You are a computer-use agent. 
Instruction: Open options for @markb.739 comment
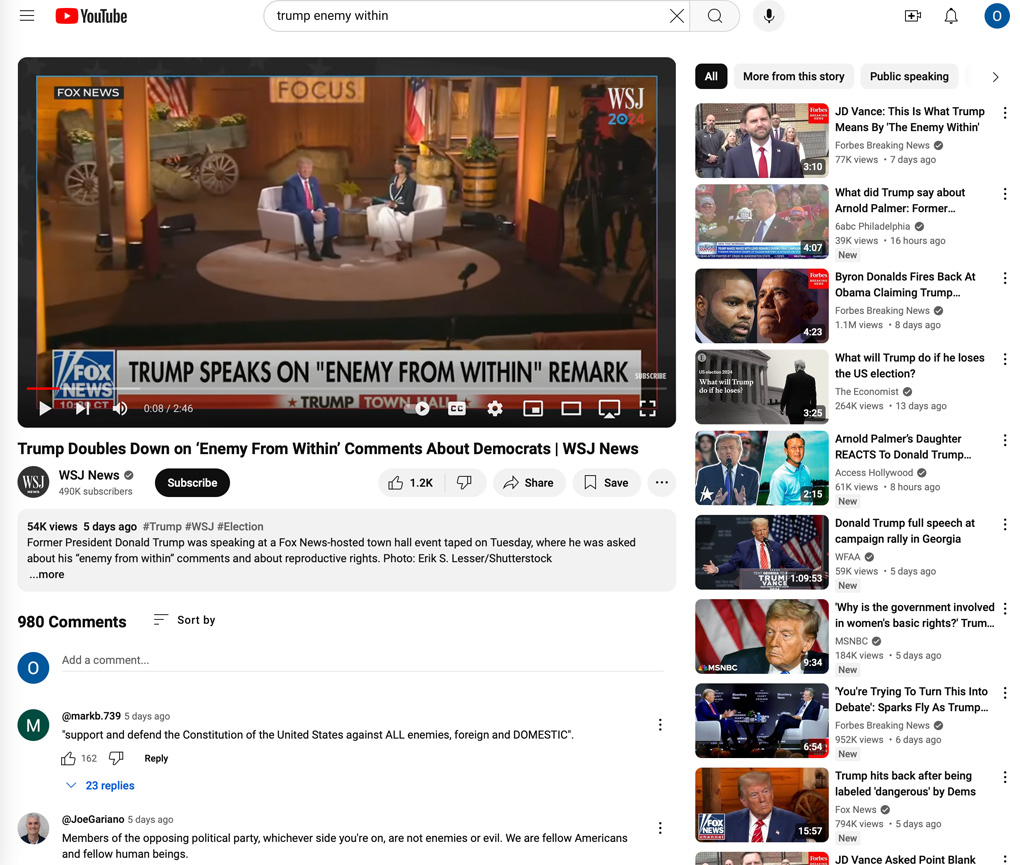tap(660, 725)
